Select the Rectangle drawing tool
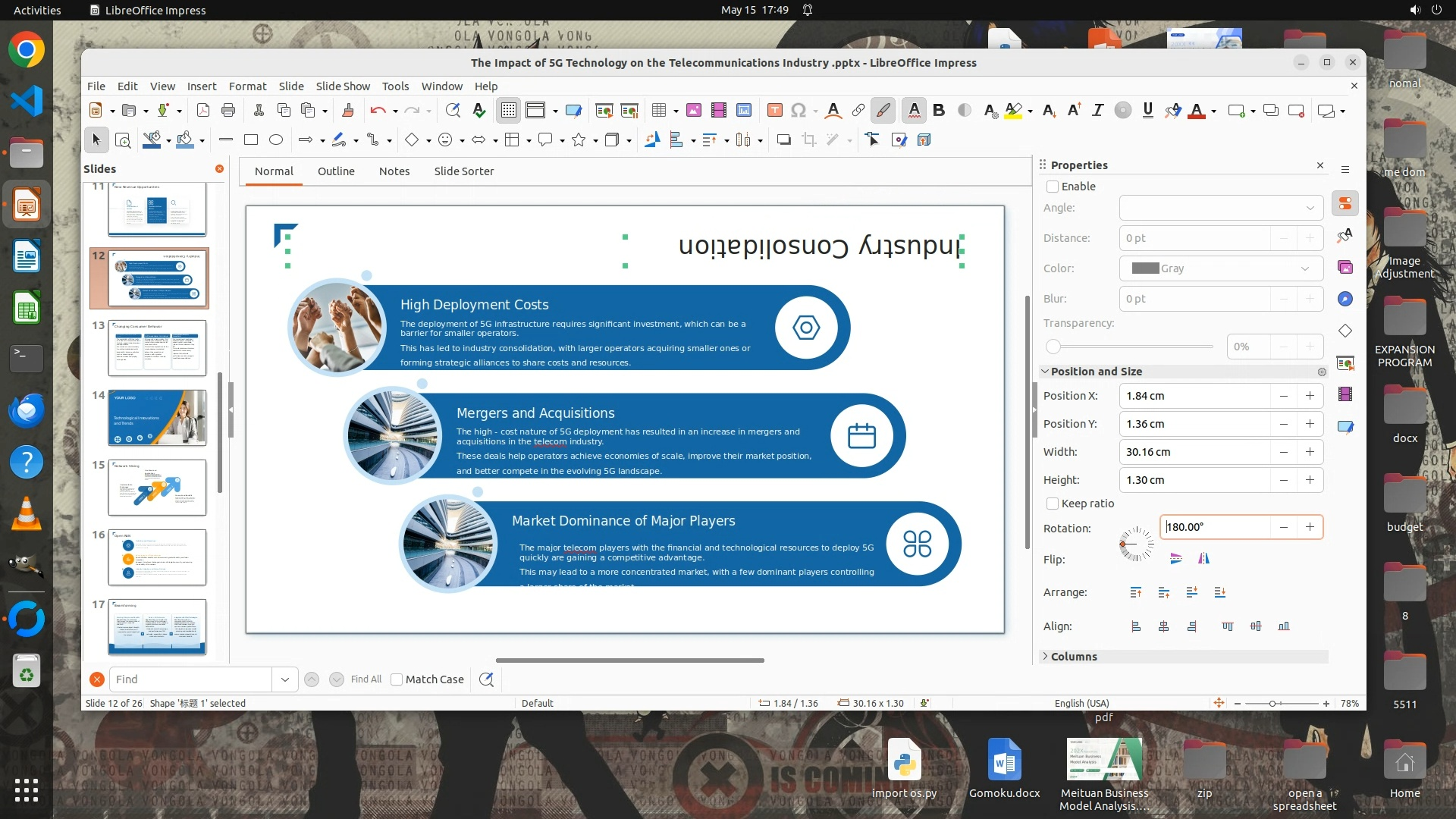 [251, 140]
